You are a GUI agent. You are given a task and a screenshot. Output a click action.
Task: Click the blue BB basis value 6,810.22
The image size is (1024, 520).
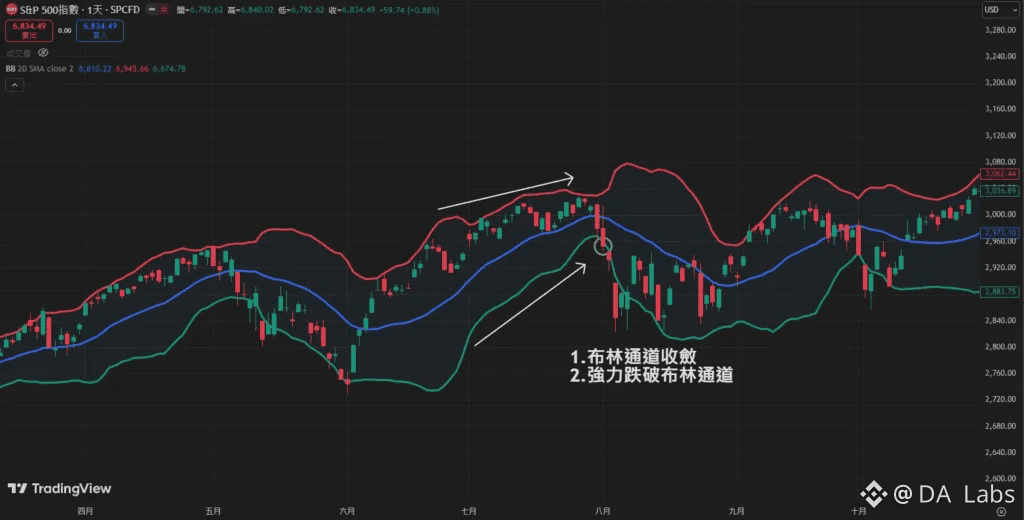pyautogui.click(x=95, y=69)
